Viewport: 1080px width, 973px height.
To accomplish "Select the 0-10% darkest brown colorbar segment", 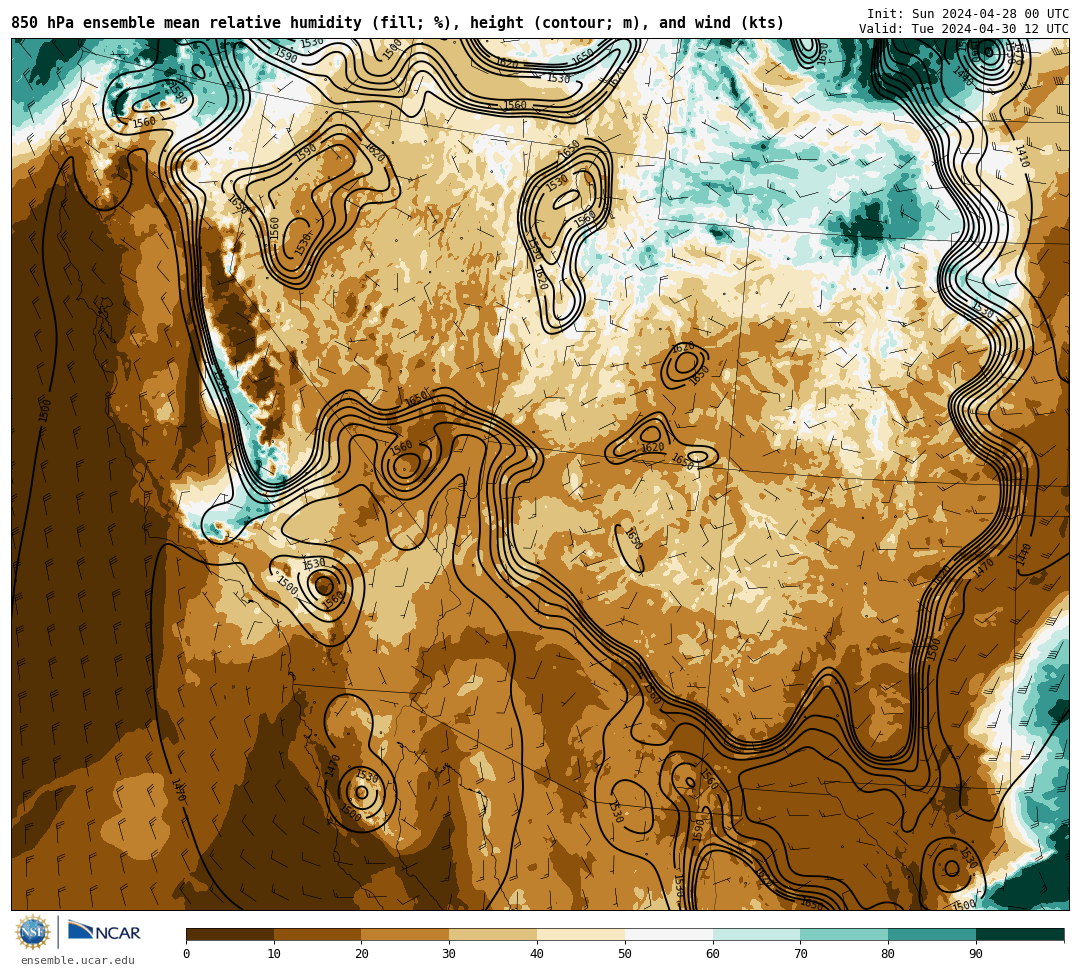I will [230, 934].
